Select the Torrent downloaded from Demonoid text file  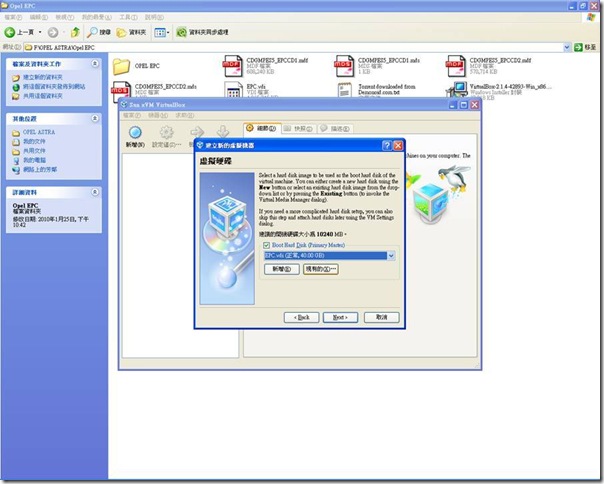click(344, 89)
